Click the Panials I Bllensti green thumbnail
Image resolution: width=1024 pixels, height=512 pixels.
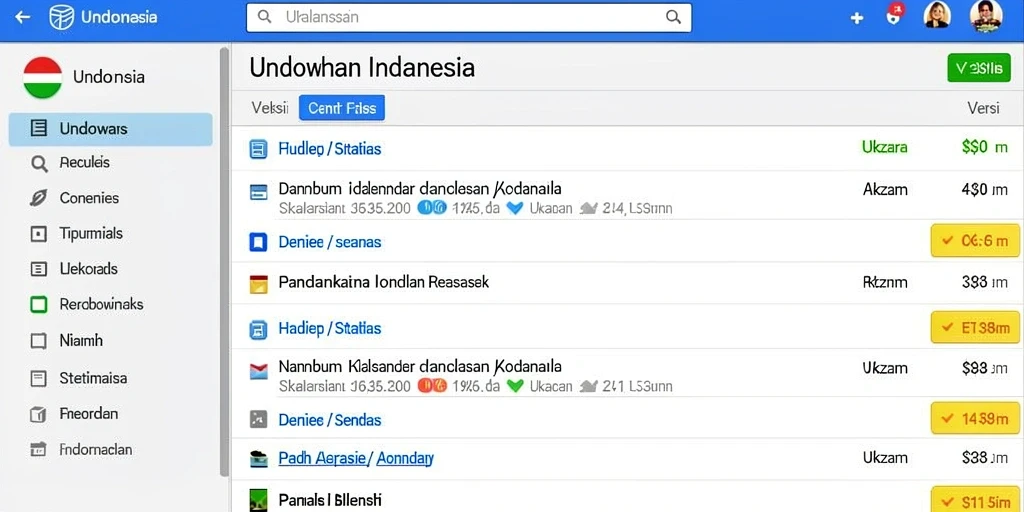click(x=259, y=500)
